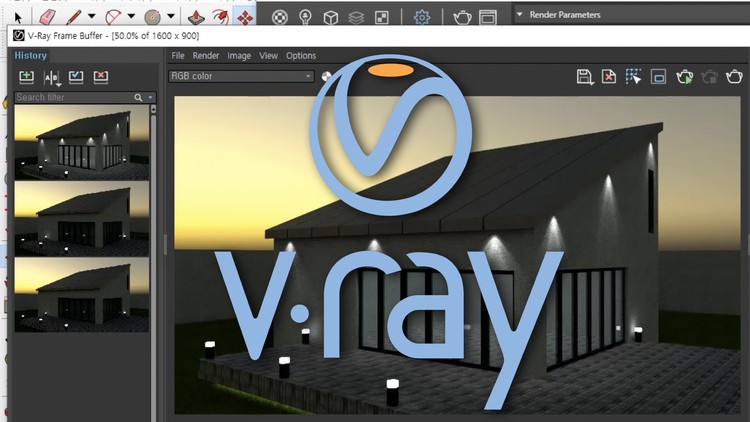Screen dimensions: 750x422
Task: Open V-Ray Settings gear icon
Action: point(422,18)
